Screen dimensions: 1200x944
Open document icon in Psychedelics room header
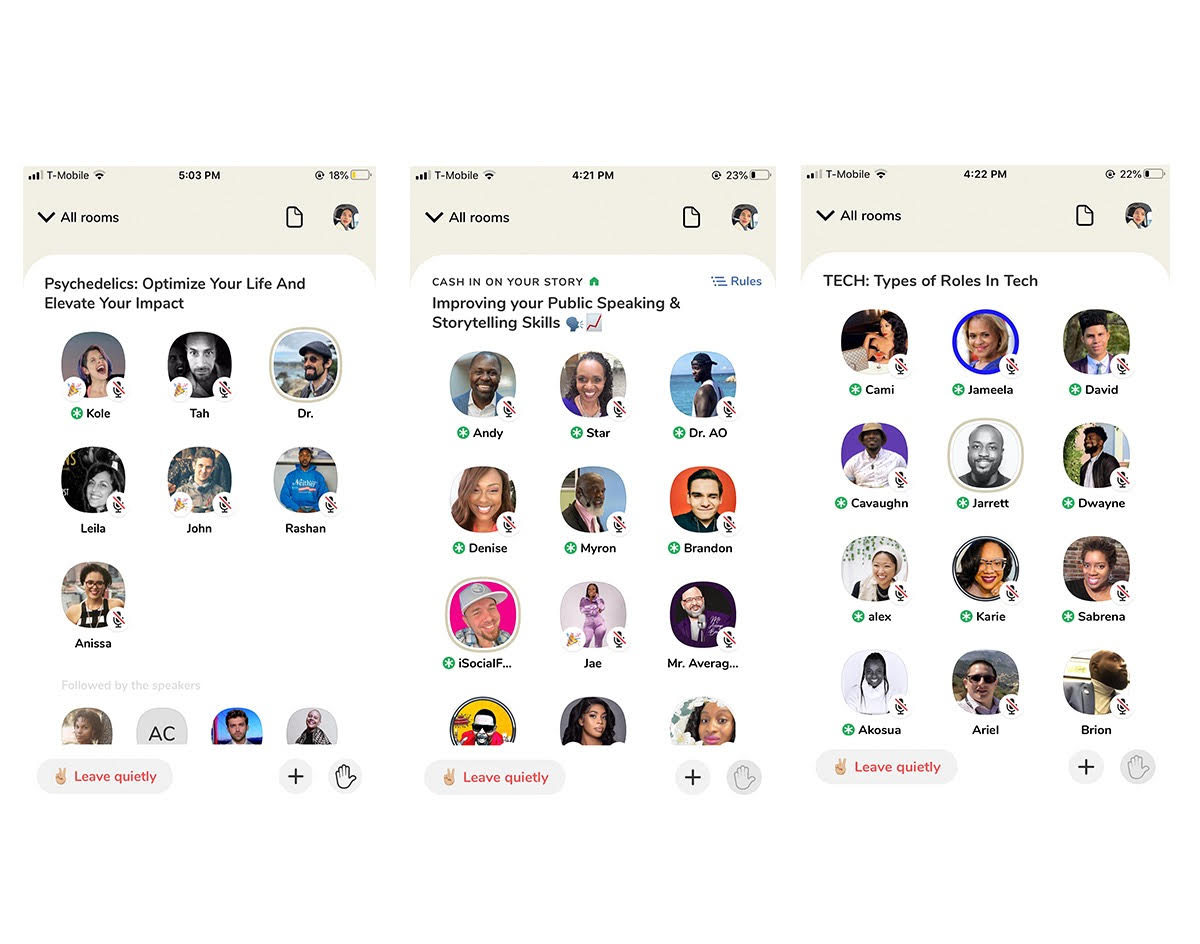[x=294, y=217]
